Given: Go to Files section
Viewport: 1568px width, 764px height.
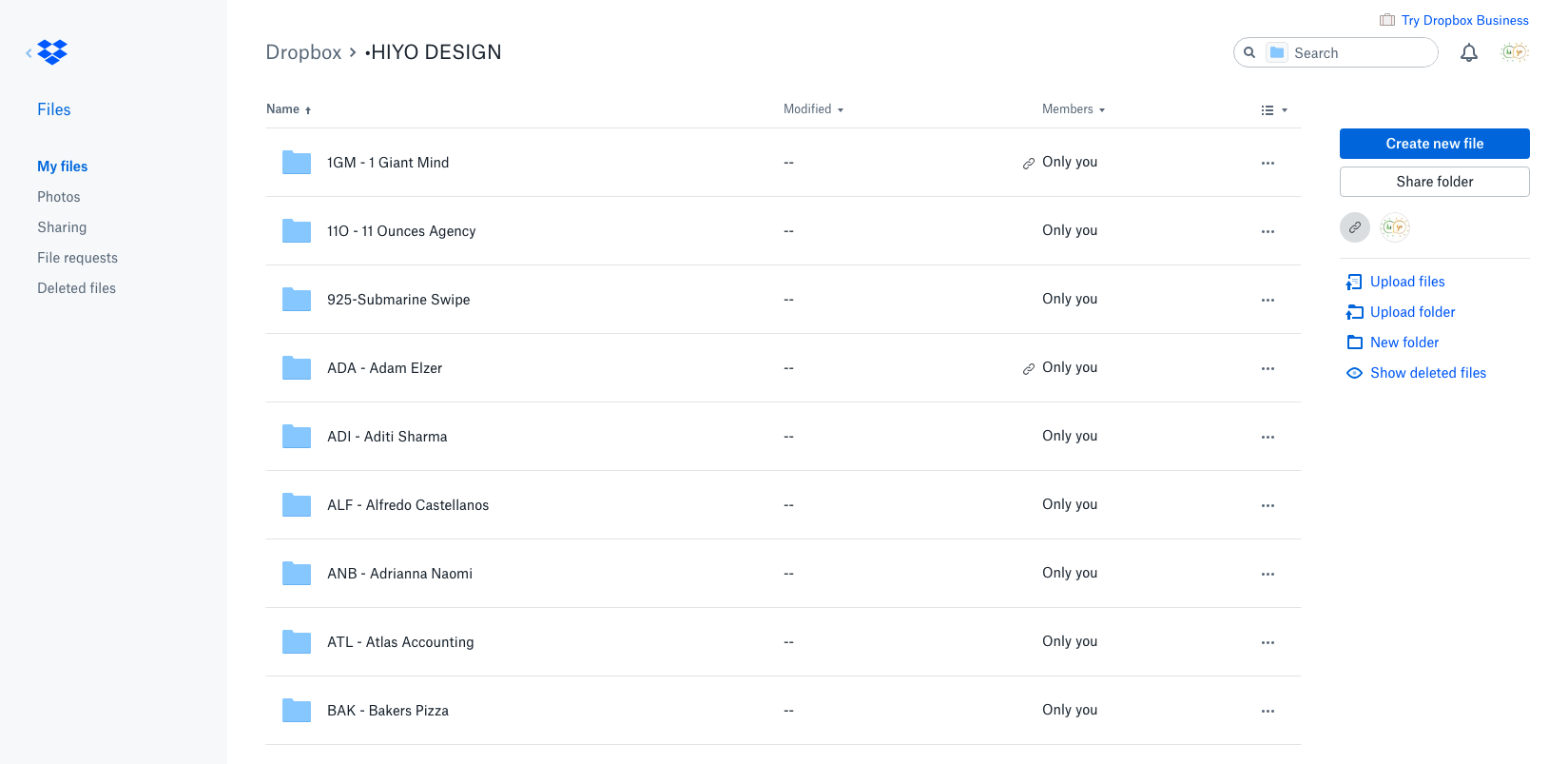Looking at the screenshot, I should click(x=54, y=109).
